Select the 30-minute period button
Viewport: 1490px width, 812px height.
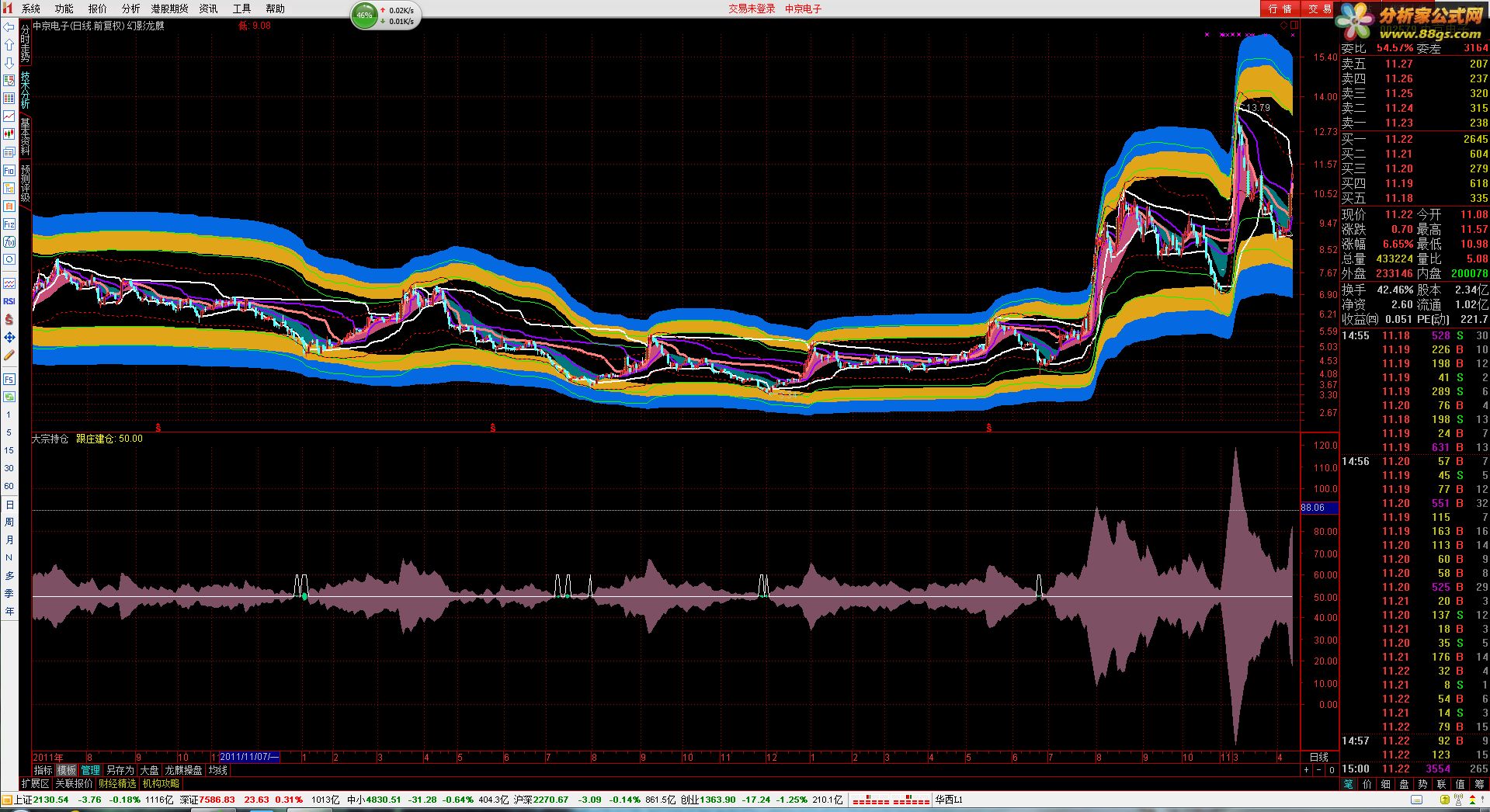coord(9,469)
